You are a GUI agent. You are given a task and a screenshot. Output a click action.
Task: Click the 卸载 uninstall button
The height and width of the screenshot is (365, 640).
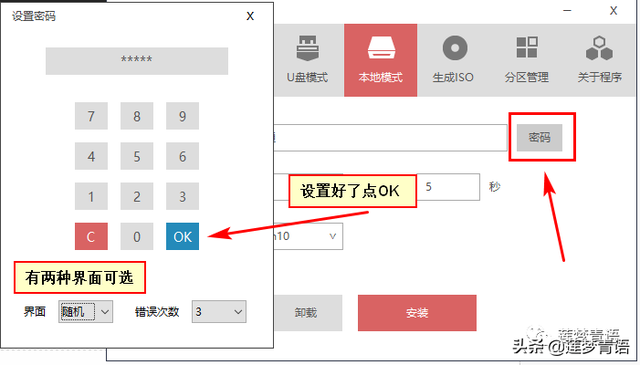coord(308,313)
